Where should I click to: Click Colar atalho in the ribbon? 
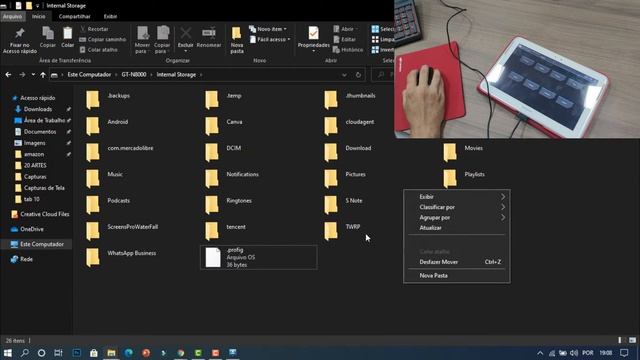pyautogui.click(x=98, y=49)
